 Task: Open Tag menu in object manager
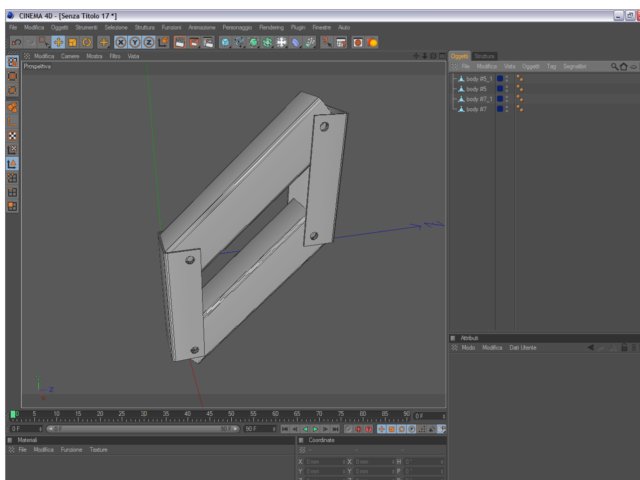551,67
